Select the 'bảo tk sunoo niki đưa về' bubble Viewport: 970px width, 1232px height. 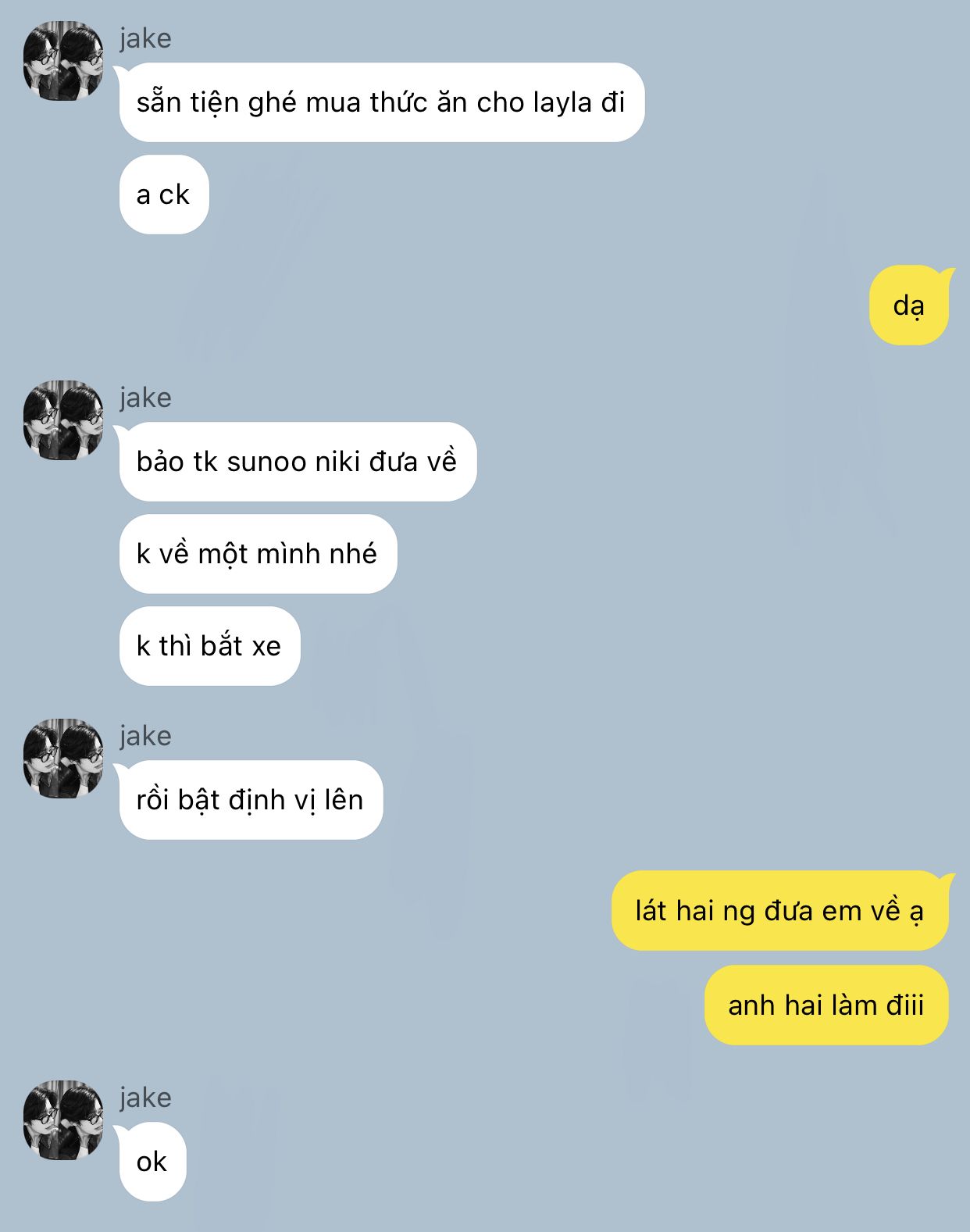(x=298, y=462)
